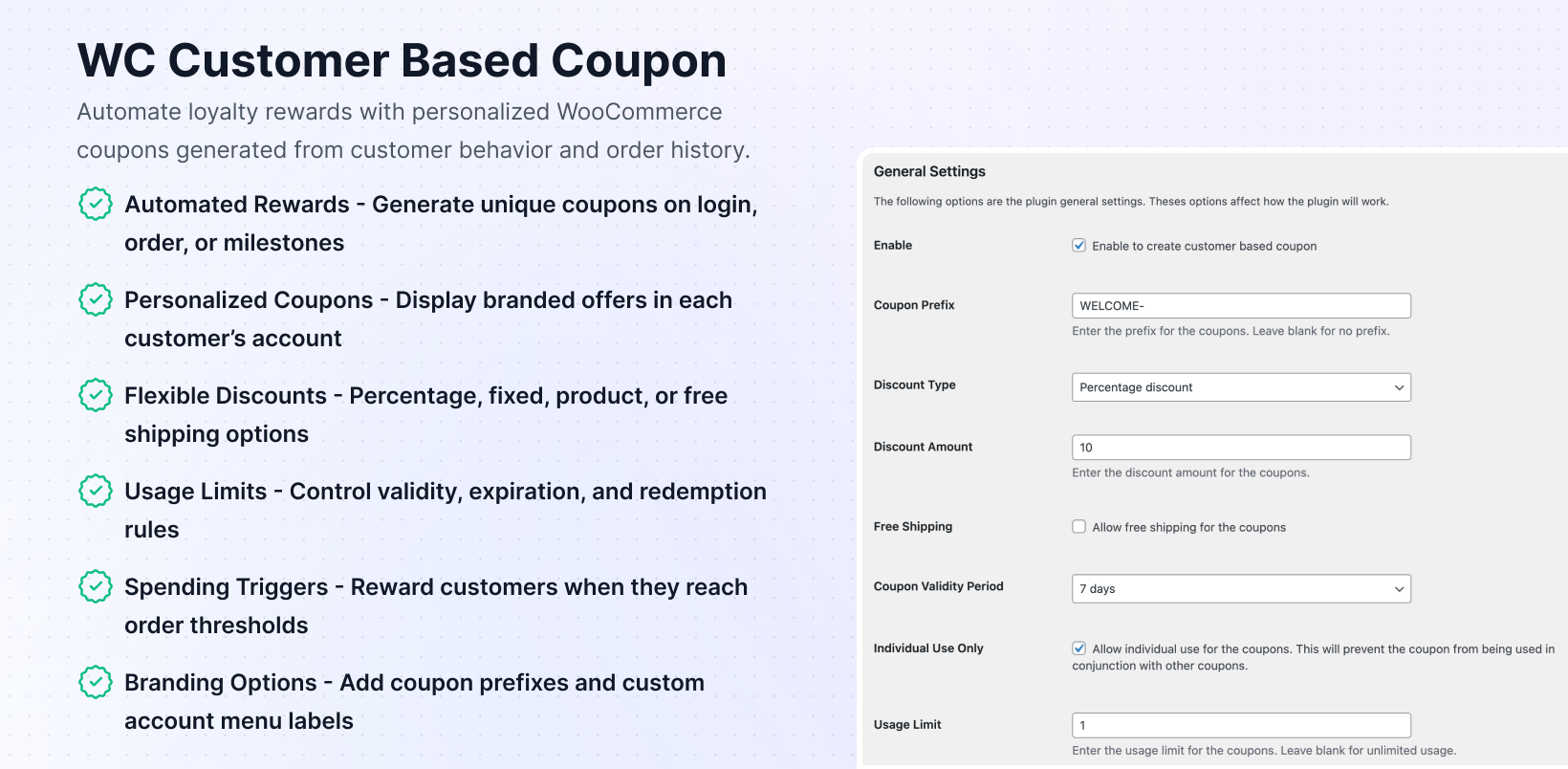The width and height of the screenshot is (1568, 769).
Task: Click the checkmark badge beside Spending Triggers
Action: tap(96, 586)
